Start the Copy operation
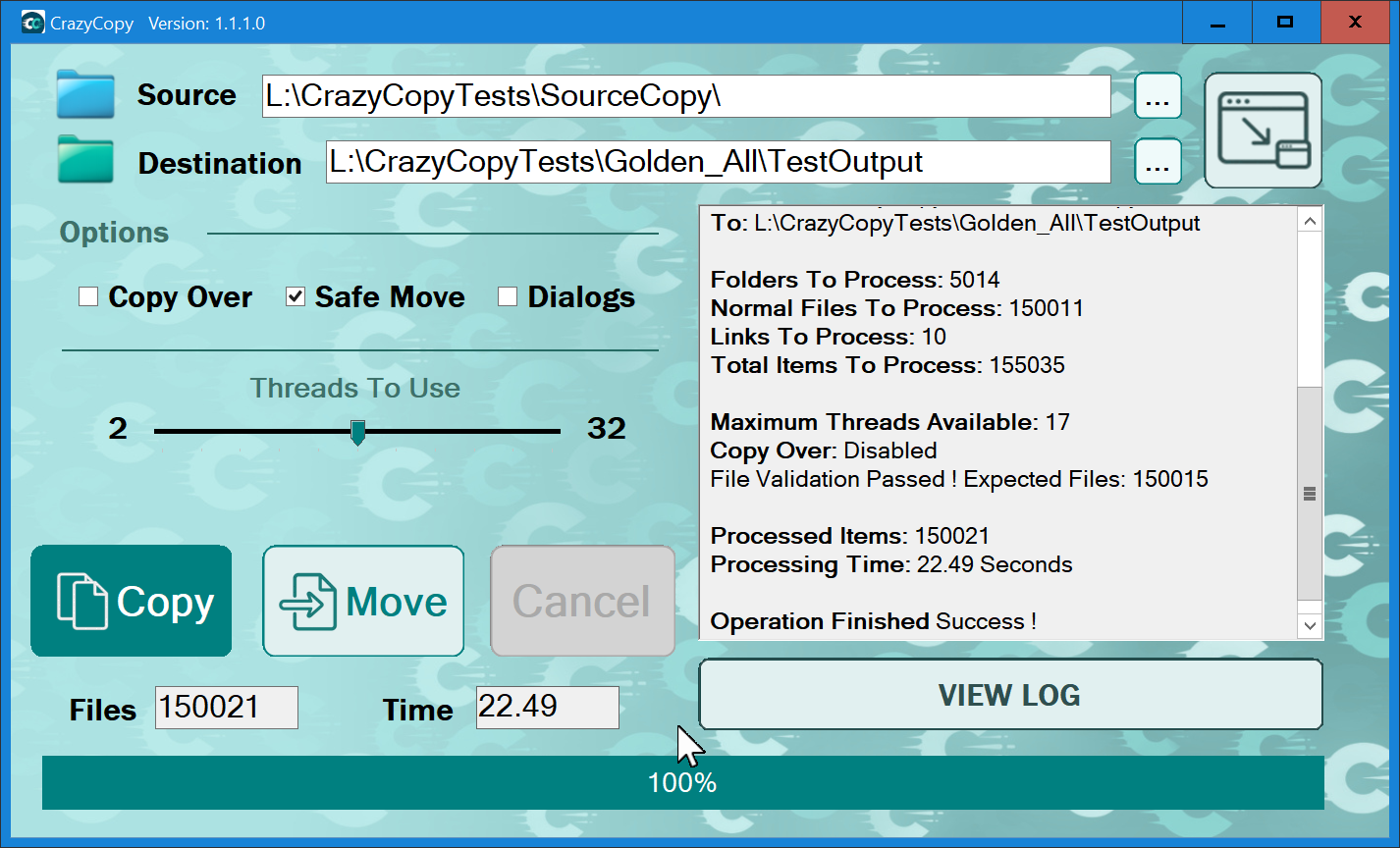The height and width of the screenshot is (848, 1400). [x=132, y=601]
